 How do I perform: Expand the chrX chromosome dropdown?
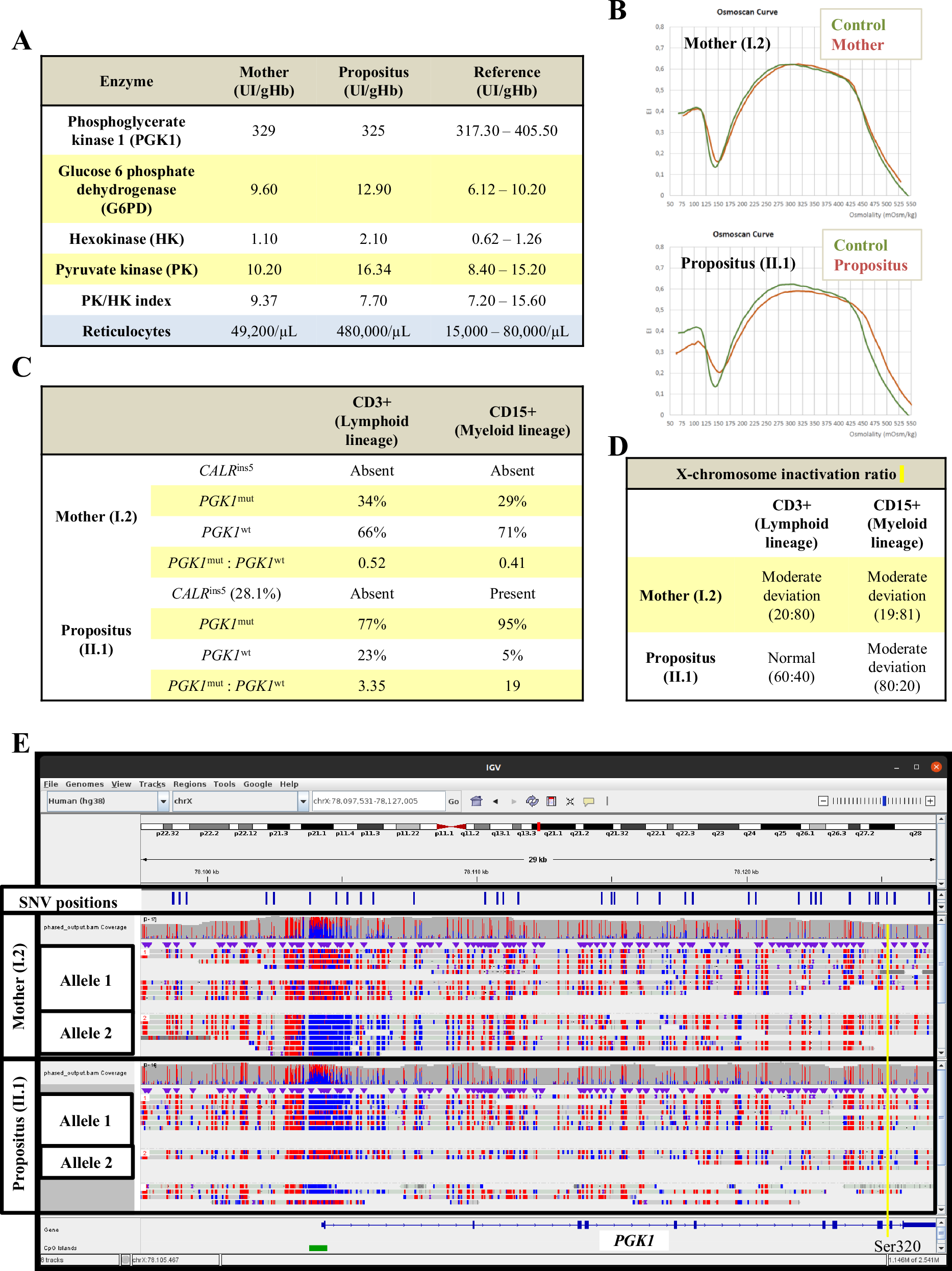pyautogui.click(x=303, y=801)
